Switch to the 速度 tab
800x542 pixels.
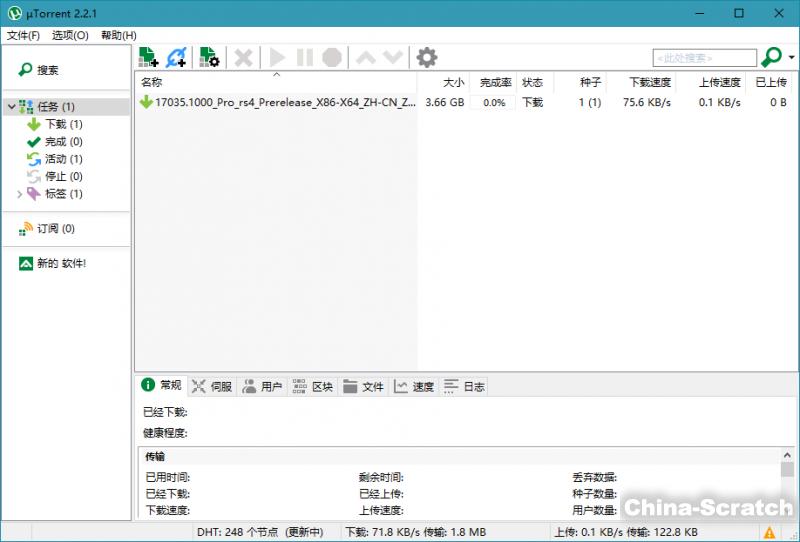pyautogui.click(x=414, y=386)
